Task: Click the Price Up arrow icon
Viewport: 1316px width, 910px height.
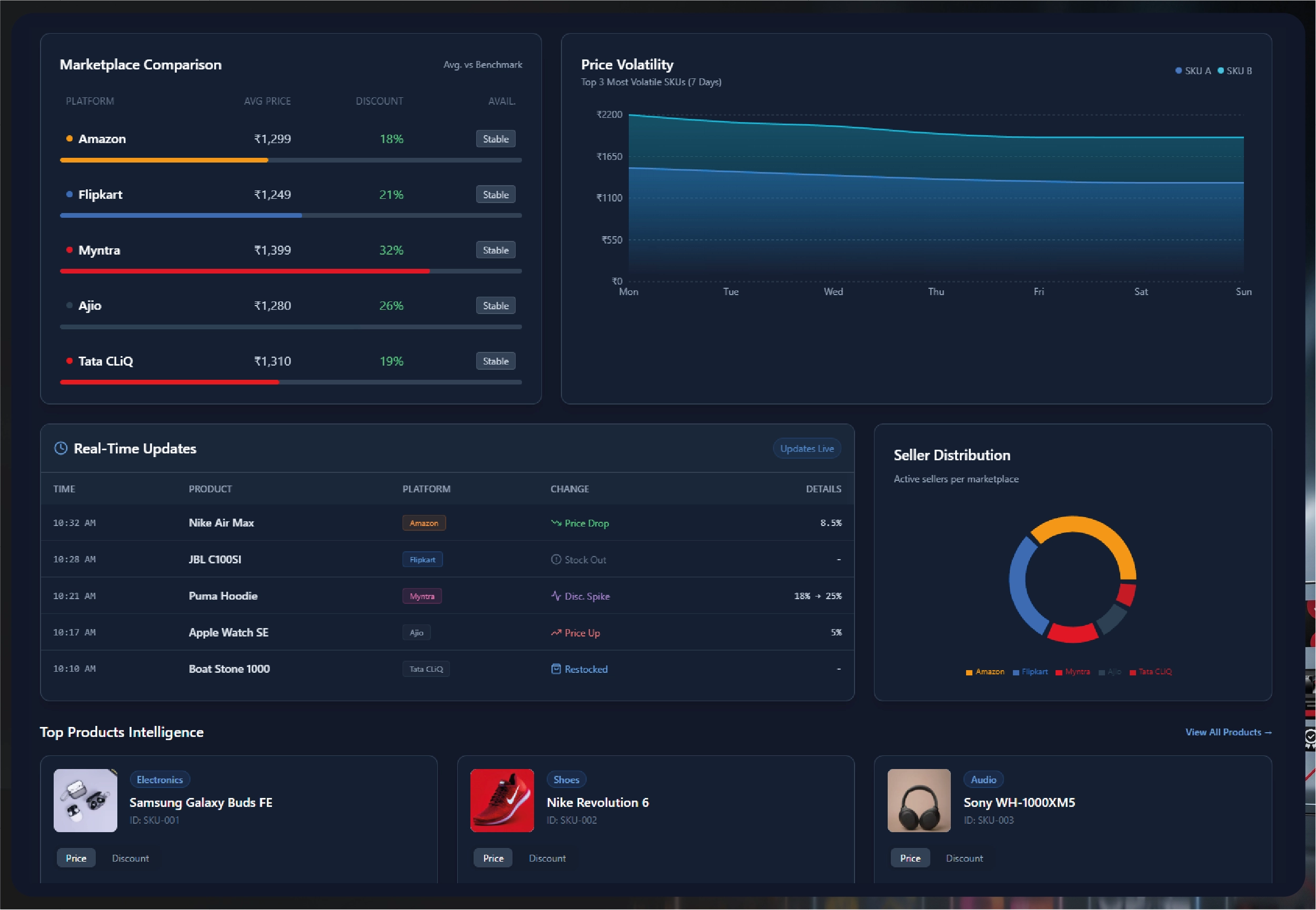Action: (556, 632)
